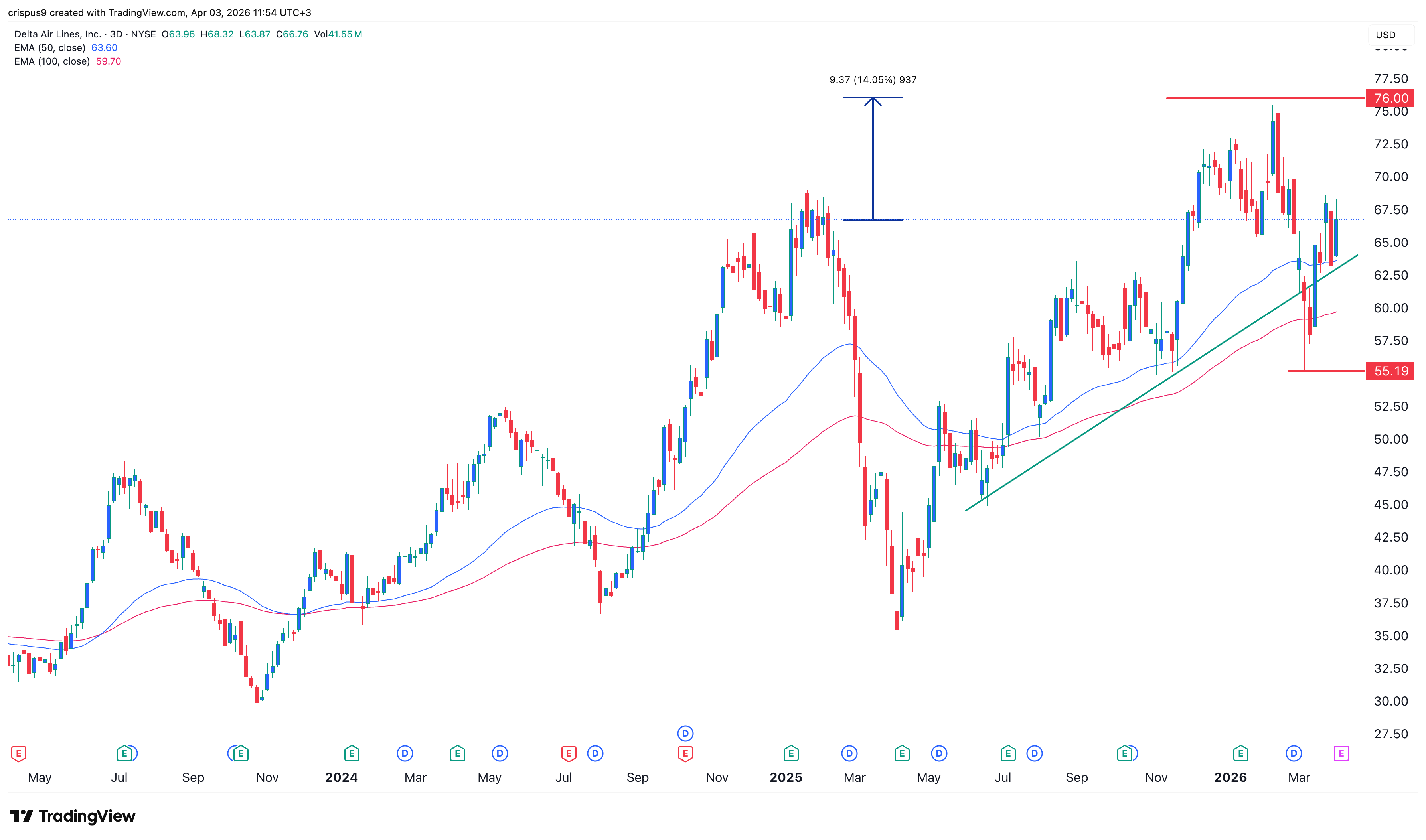Click the earnings marker above the 2025 label
The width and height of the screenshot is (1426, 840).
pos(790,753)
